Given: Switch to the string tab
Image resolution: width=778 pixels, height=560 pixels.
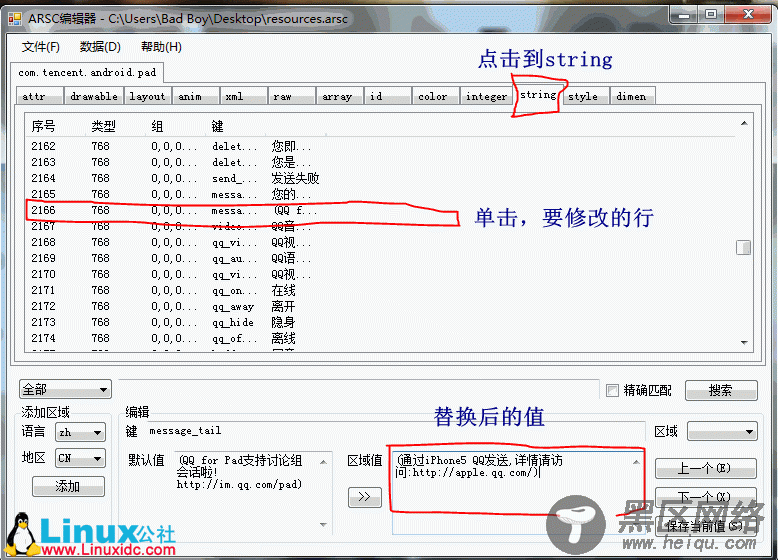Looking at the screenshot, I should 538,94.
